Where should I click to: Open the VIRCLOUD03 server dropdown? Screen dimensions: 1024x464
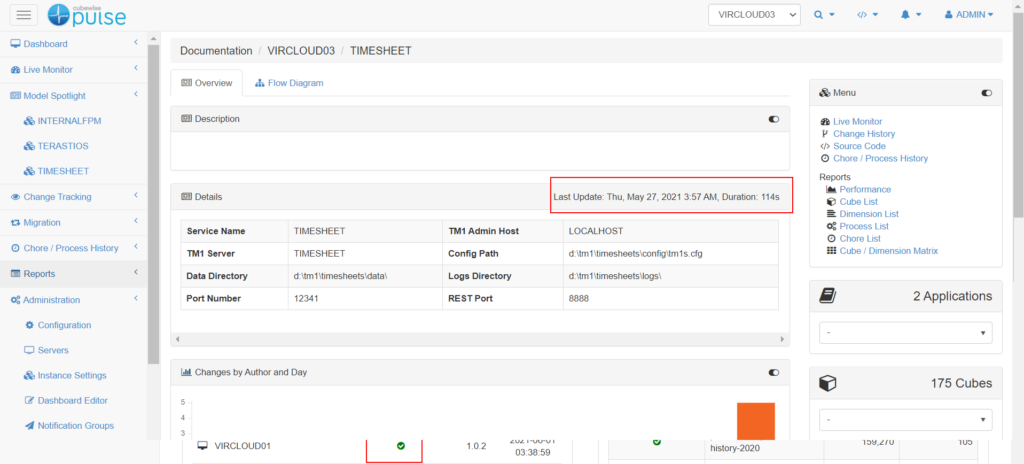753,15
